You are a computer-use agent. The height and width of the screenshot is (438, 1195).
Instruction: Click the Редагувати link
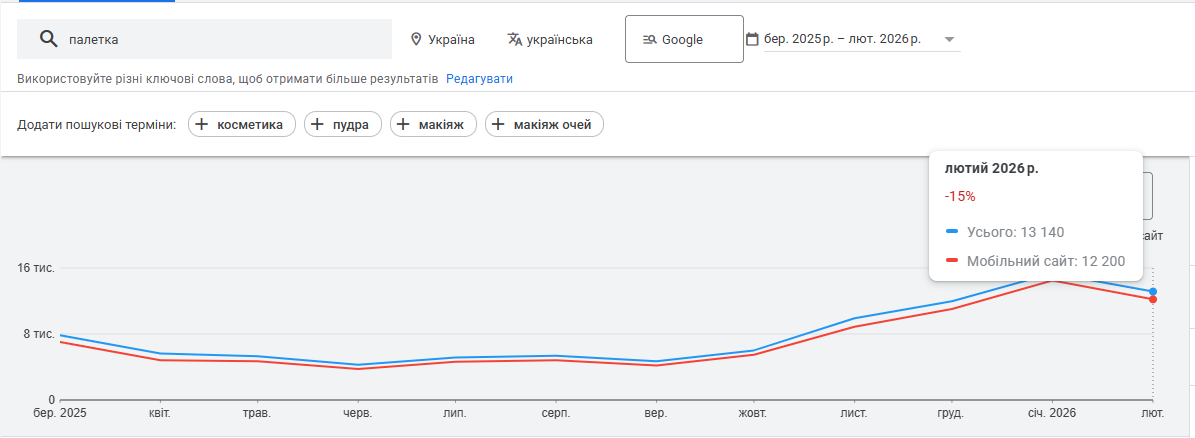click(479, 78)
